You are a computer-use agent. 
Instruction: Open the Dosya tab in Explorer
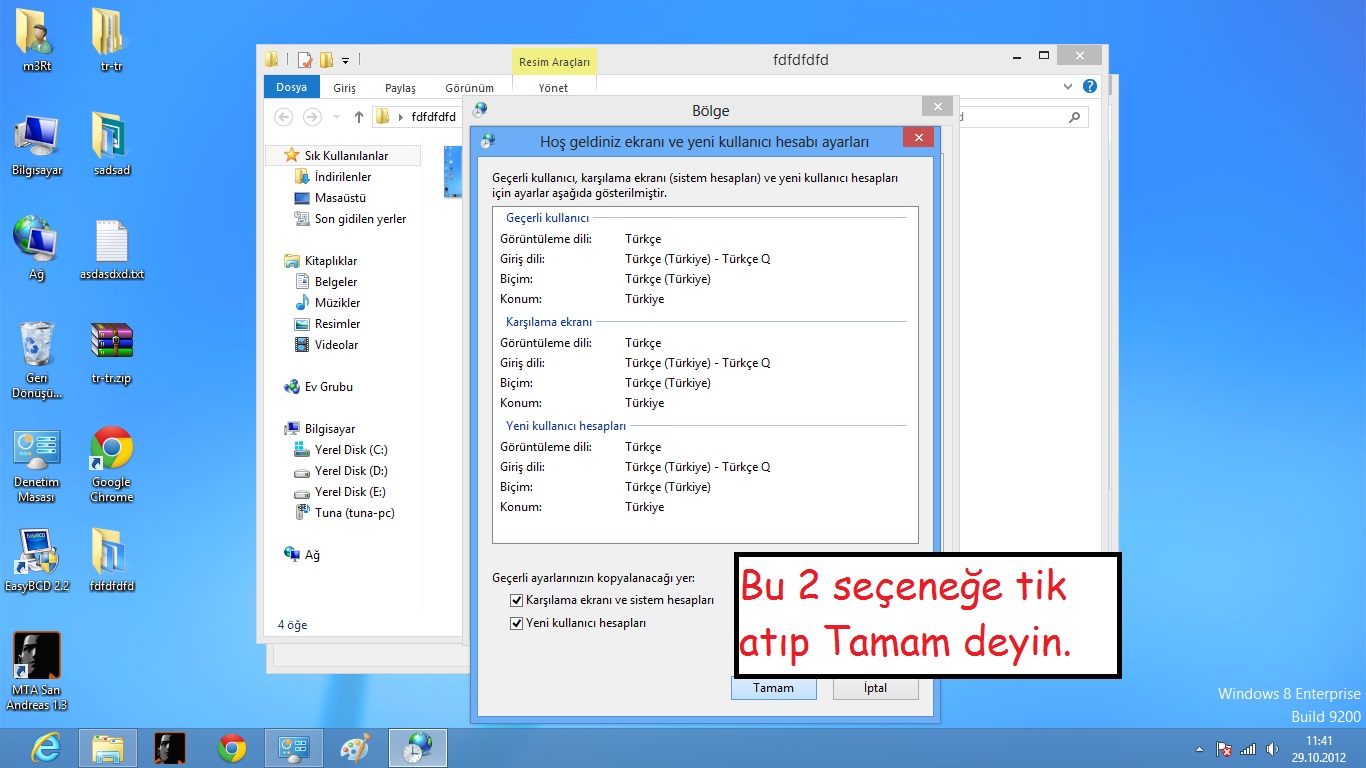click(292, 88)
